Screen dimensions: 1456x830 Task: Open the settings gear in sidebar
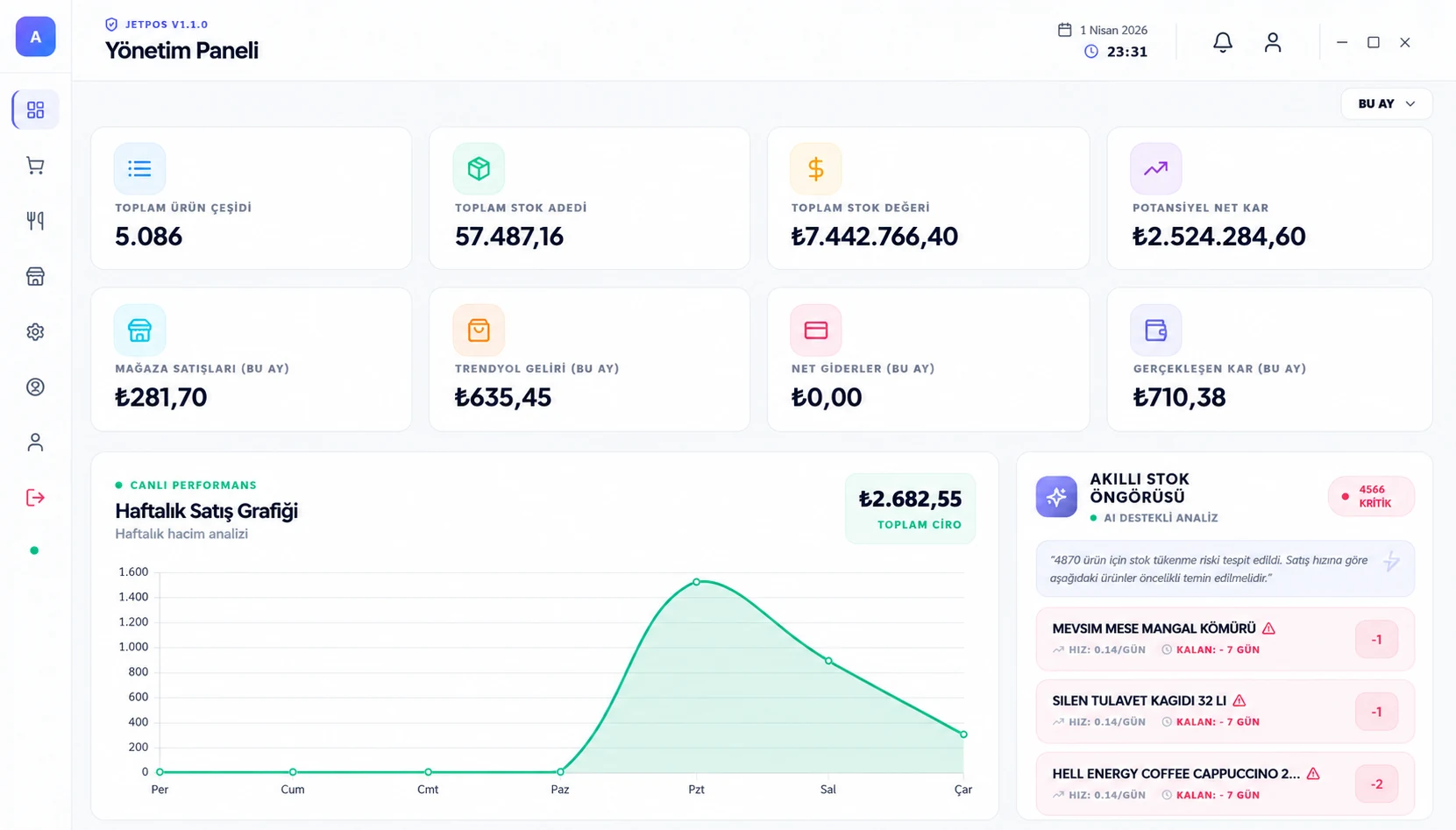click(35, 331)
